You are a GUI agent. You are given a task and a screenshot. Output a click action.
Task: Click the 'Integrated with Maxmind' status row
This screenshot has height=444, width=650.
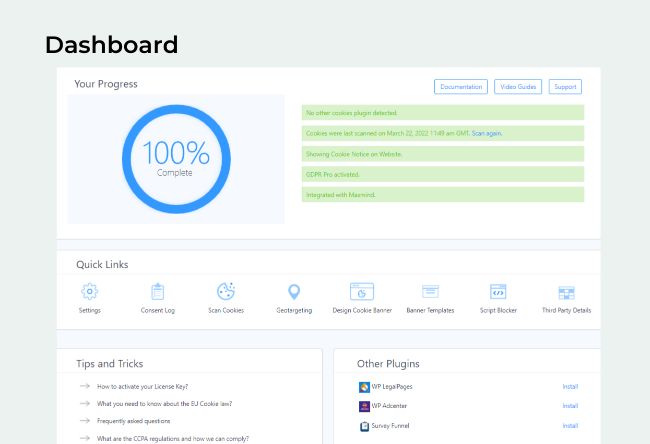(x=443, y=195)
